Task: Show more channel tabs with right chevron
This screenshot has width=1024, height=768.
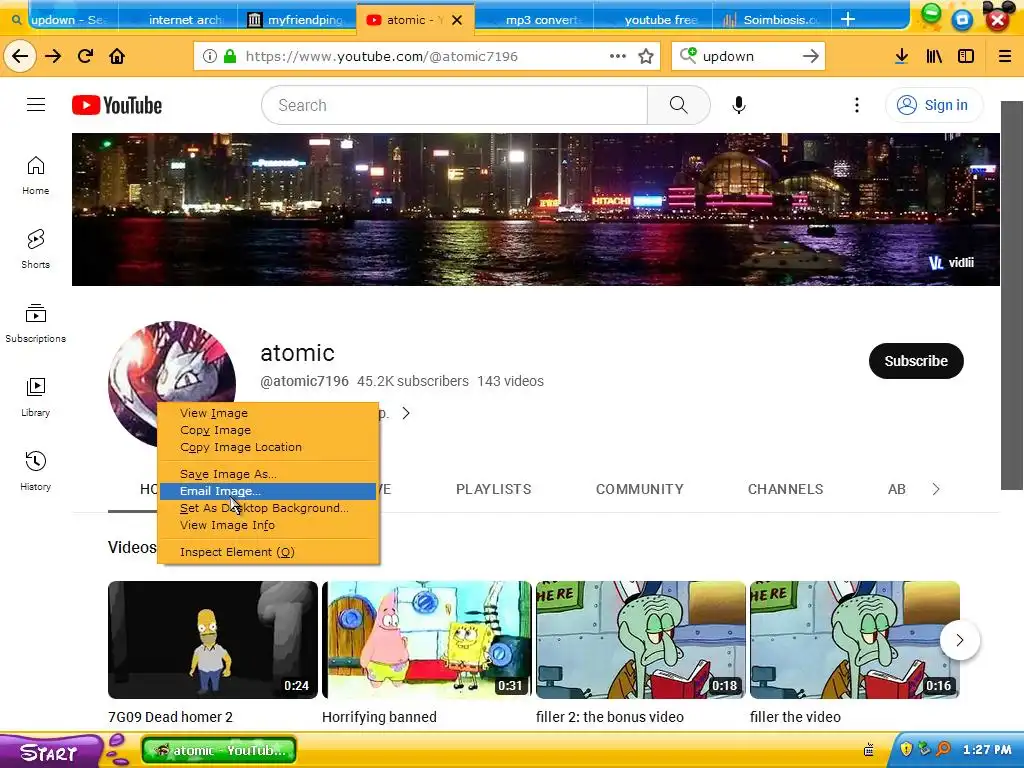Action: (936, 489)
